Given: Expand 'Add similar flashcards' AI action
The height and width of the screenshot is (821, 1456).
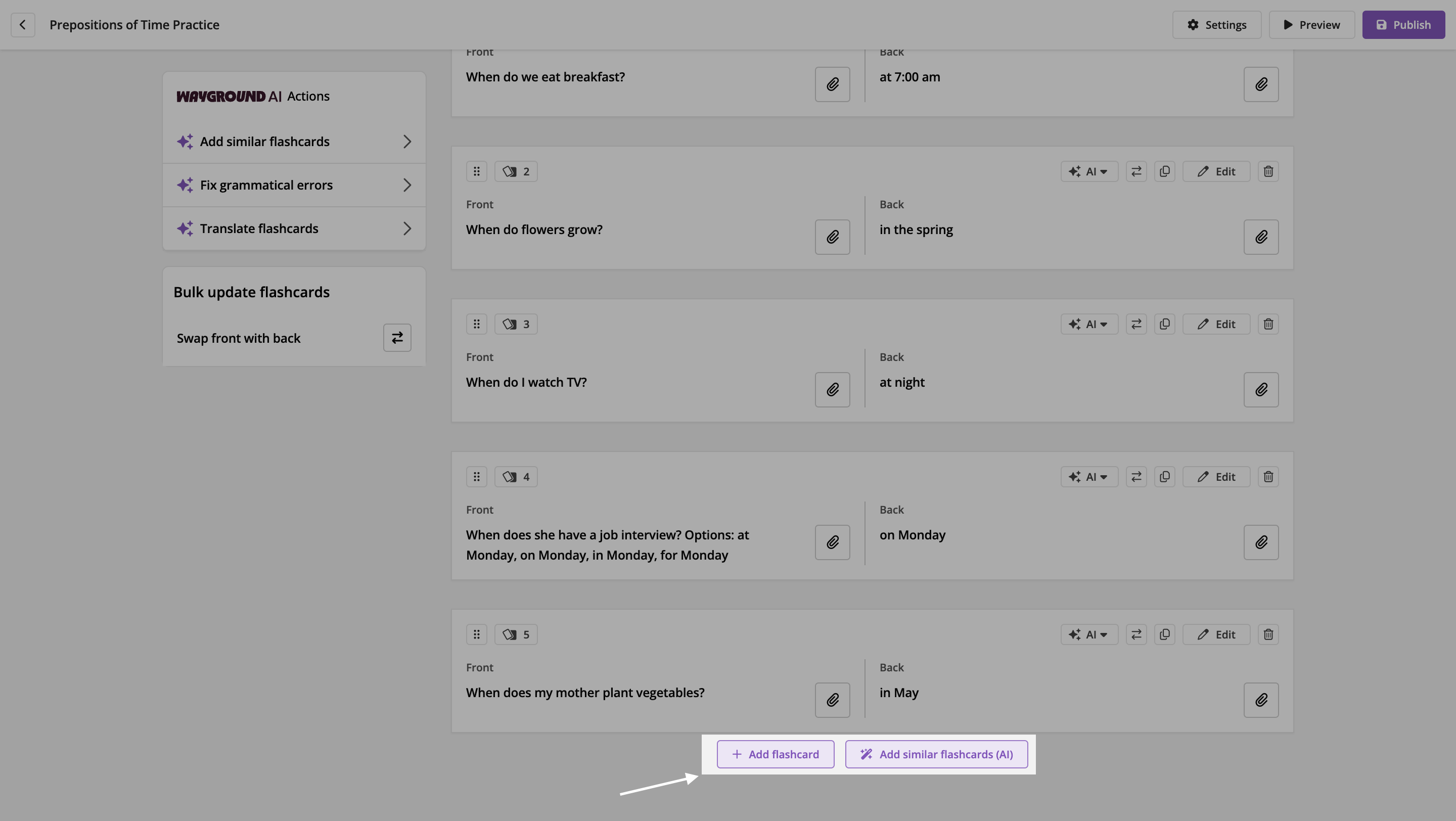Looking at the screenshot, I should 294,142.
